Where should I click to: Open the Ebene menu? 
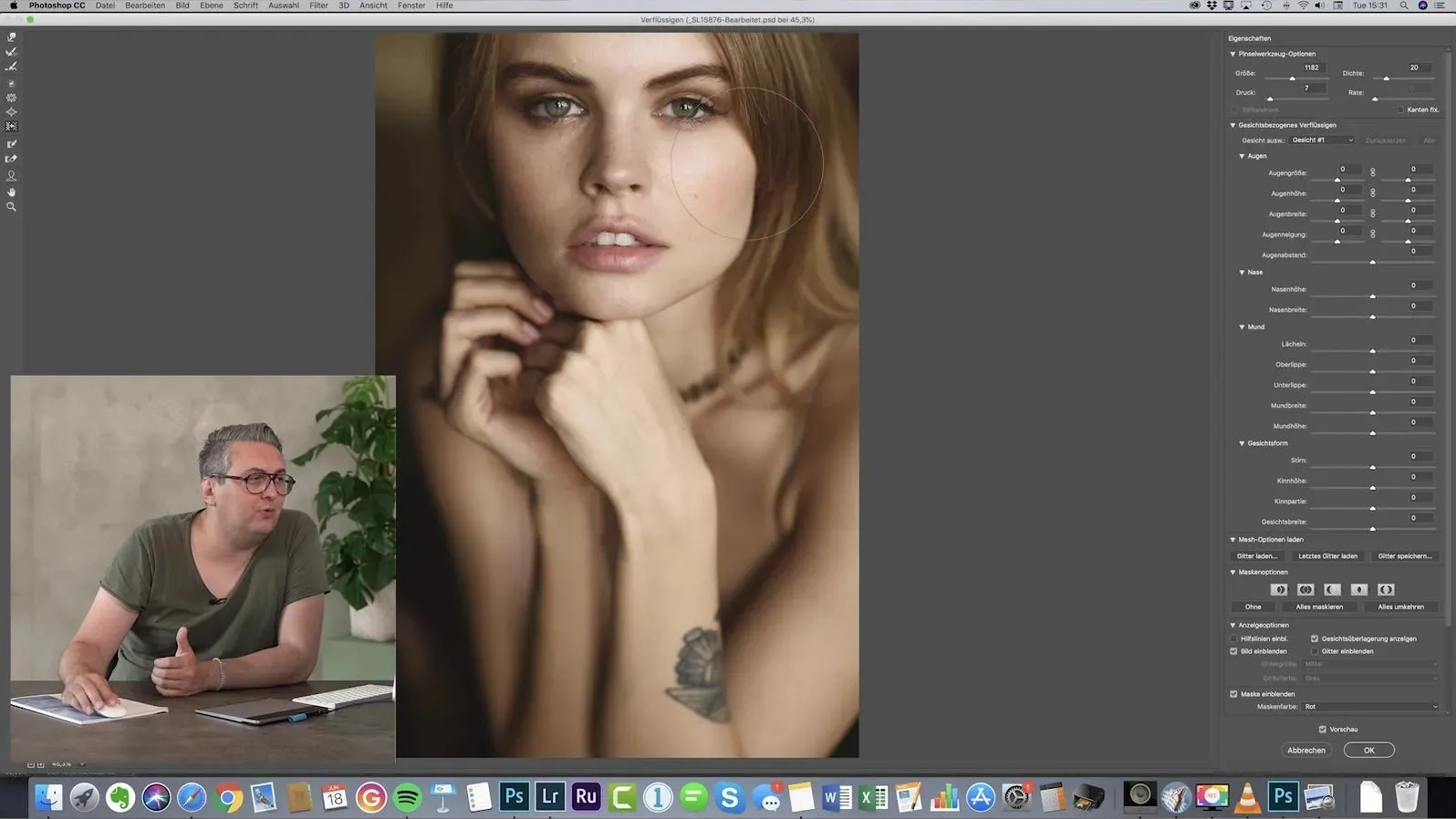tap(211, 5)
